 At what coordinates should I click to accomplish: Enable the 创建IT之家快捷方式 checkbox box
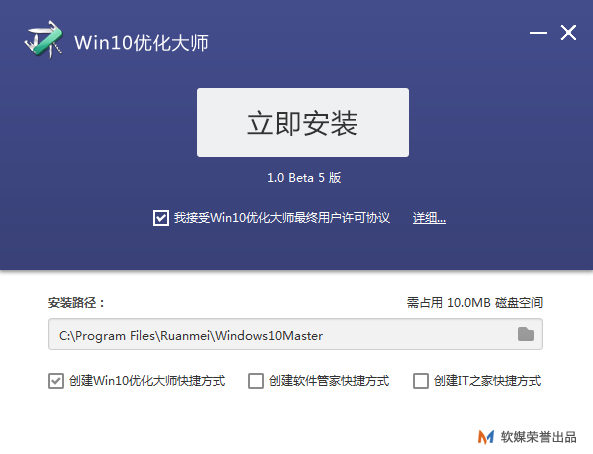tap(421, 381)
